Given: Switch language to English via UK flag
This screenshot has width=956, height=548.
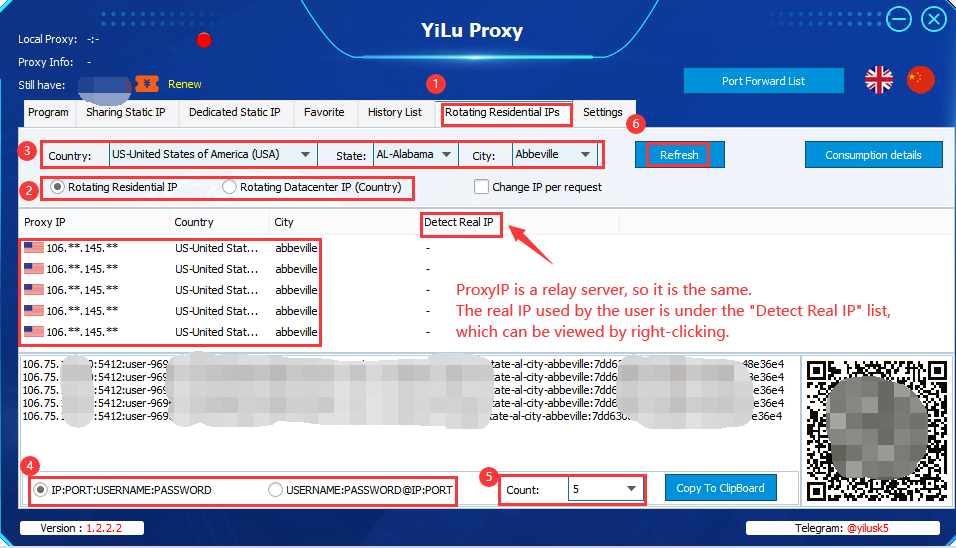Looking at the screenshot, I should pos(879,80).
